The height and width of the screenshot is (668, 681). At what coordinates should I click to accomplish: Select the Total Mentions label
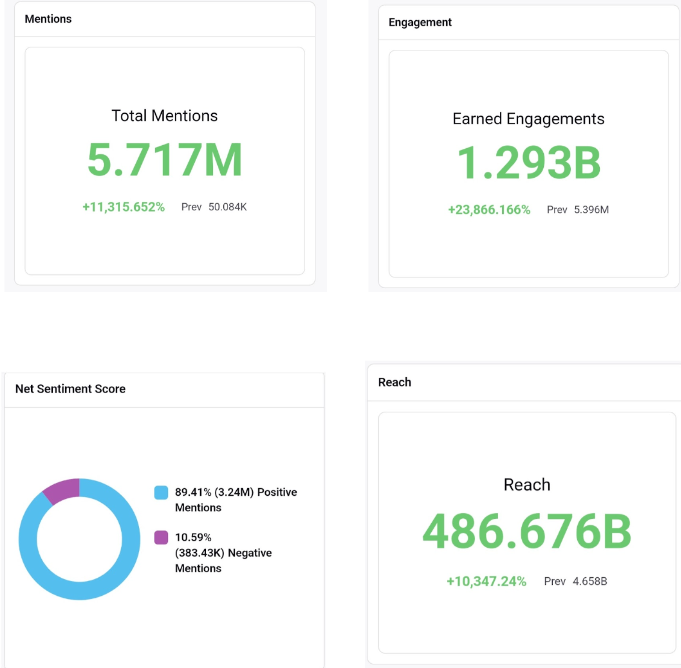(164, 116)
